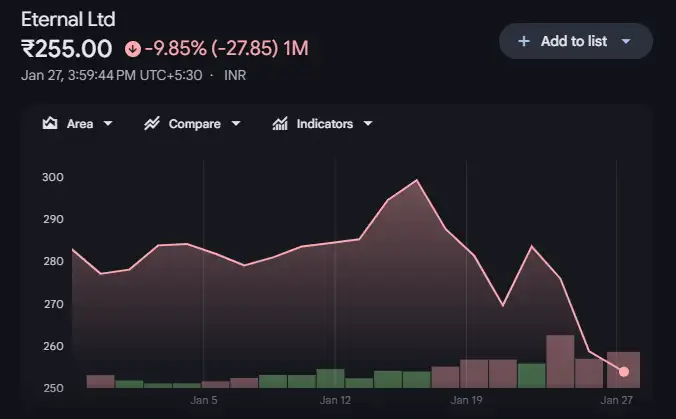Click the Jan 12 axis label
This screenshot has width=676, height=419.
coord(335,400)
